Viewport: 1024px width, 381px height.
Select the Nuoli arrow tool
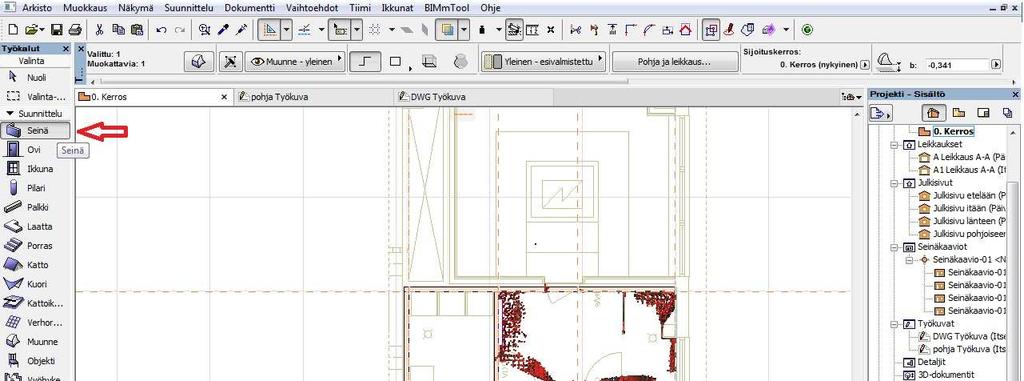click(35, 77)
